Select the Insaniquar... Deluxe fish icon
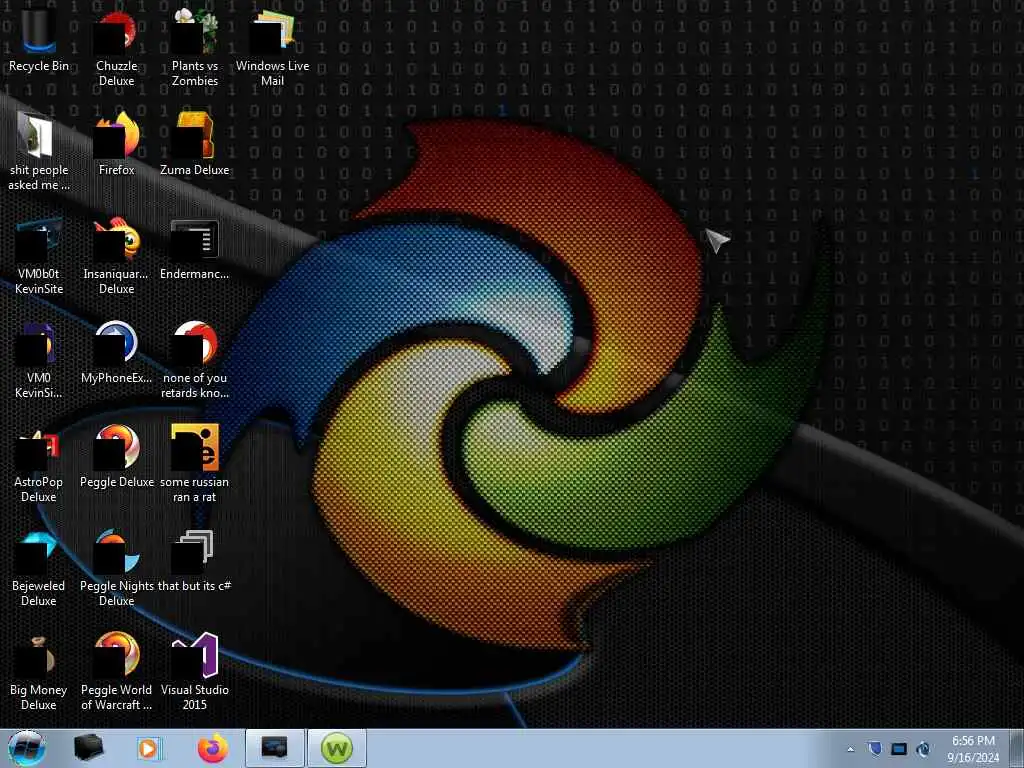Screen dimensions: 1024x768 coord(116,255)
